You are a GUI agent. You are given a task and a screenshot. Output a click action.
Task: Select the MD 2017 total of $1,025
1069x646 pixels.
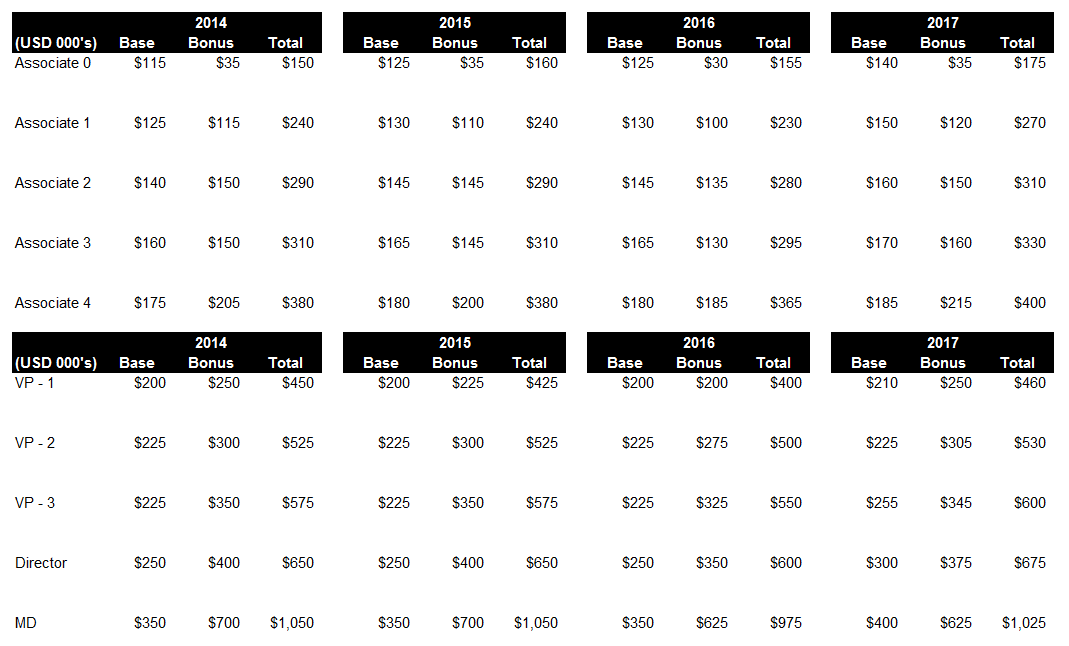[1024, 623]
